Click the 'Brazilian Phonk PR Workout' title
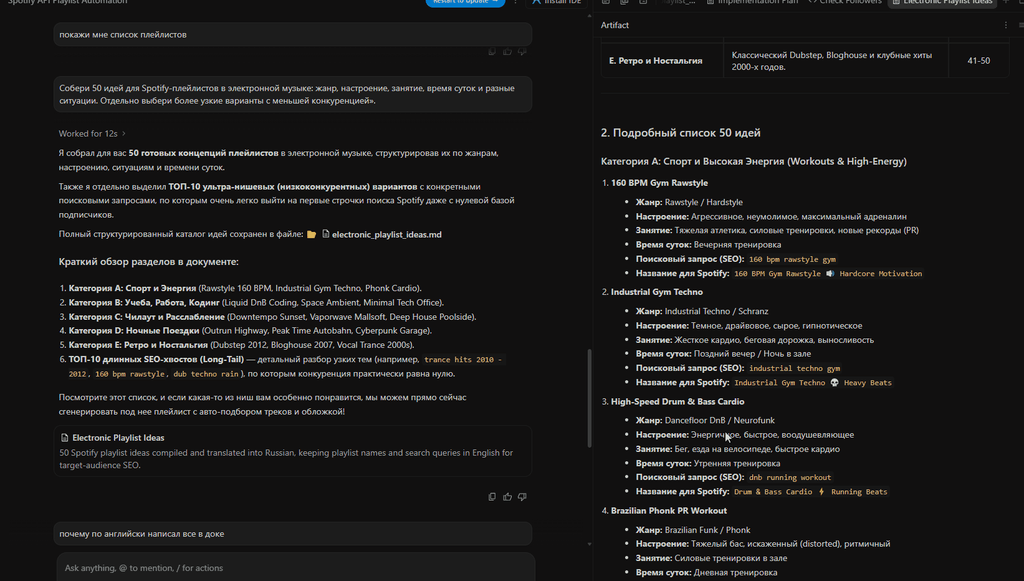 (668, 510)
